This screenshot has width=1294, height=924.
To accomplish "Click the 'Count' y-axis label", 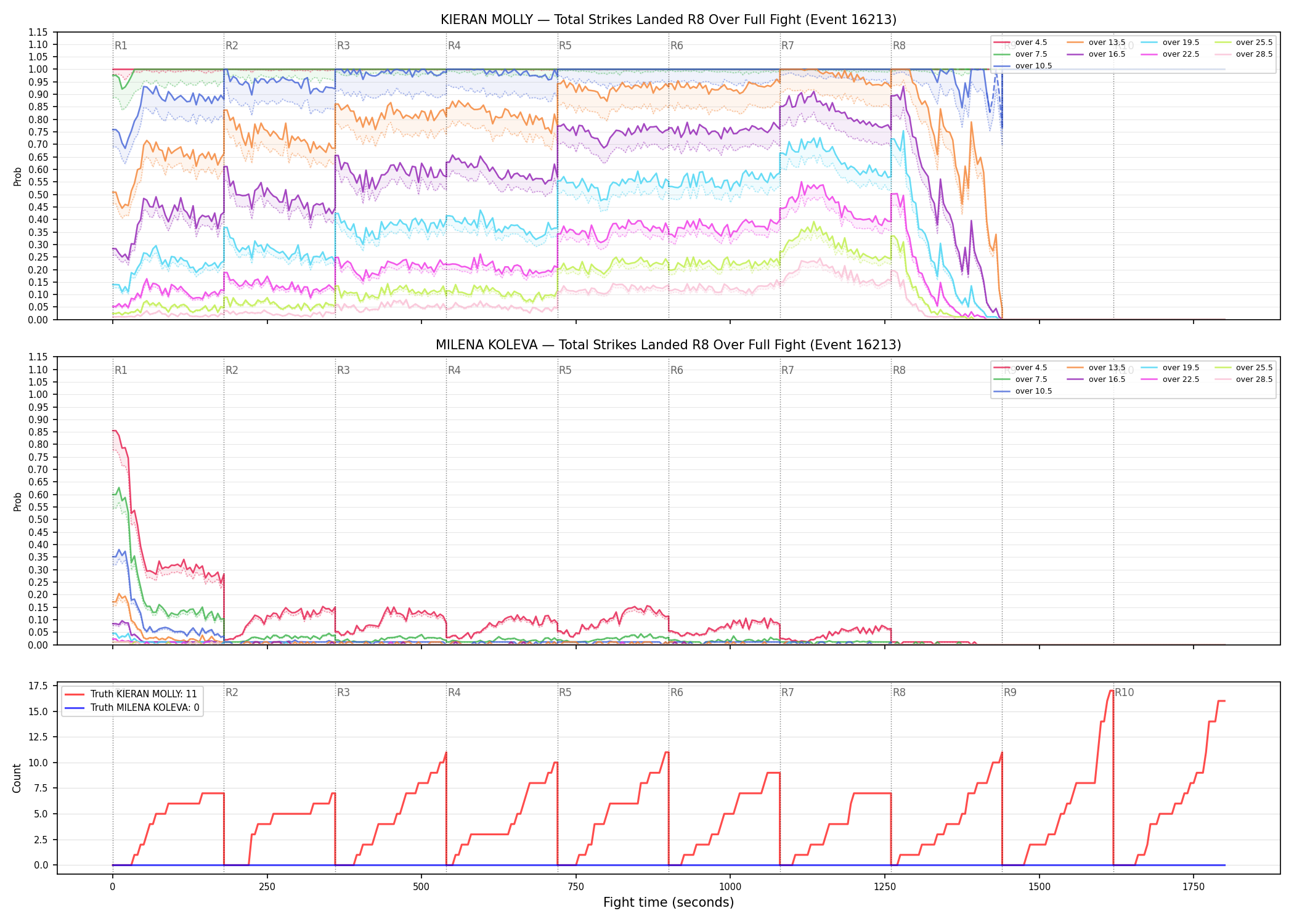I will pyautogui.click(x=17, y=778).
